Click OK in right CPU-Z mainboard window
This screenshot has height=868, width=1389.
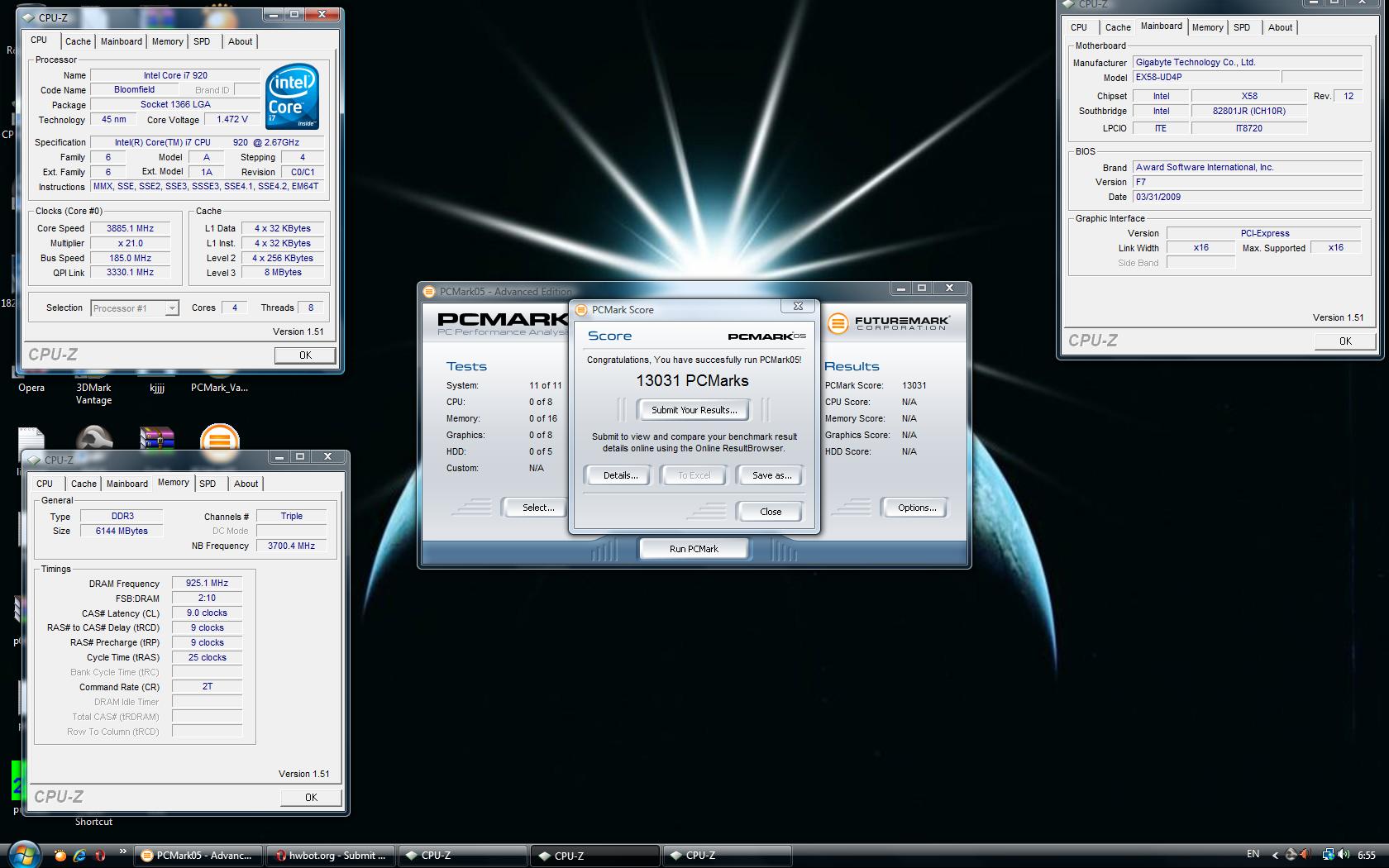click(x=1345, y=341)
